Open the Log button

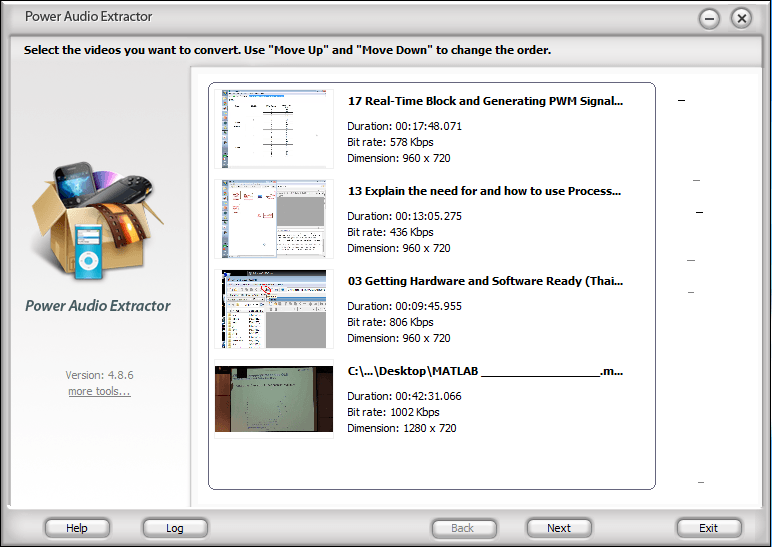pos(175,528)
